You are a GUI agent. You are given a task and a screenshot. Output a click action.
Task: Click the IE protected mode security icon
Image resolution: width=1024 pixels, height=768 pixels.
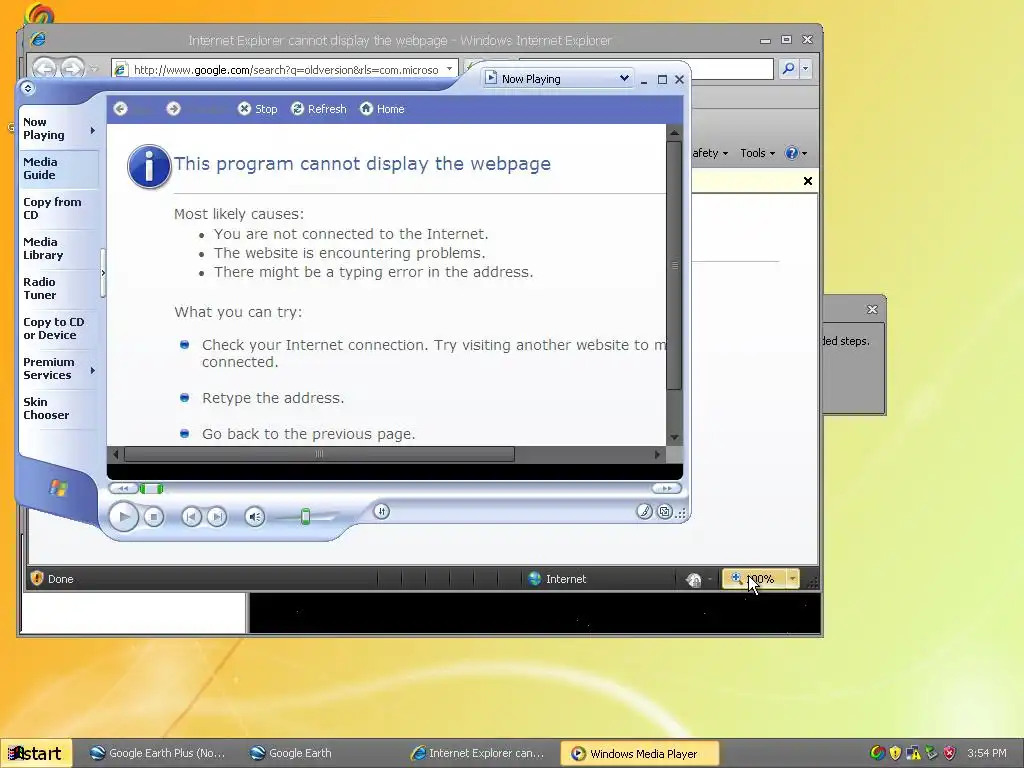tap(694, 579)
